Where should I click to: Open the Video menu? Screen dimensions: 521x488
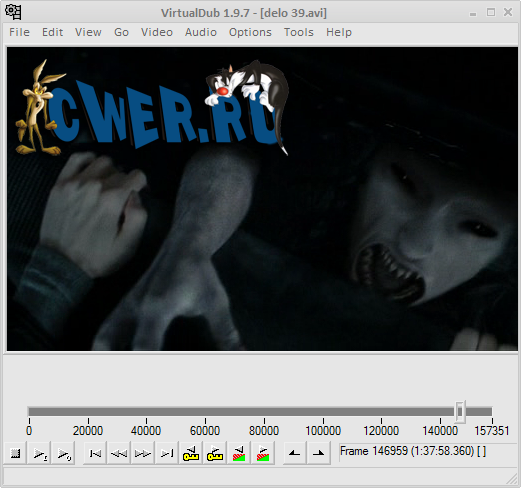point(157,32)
